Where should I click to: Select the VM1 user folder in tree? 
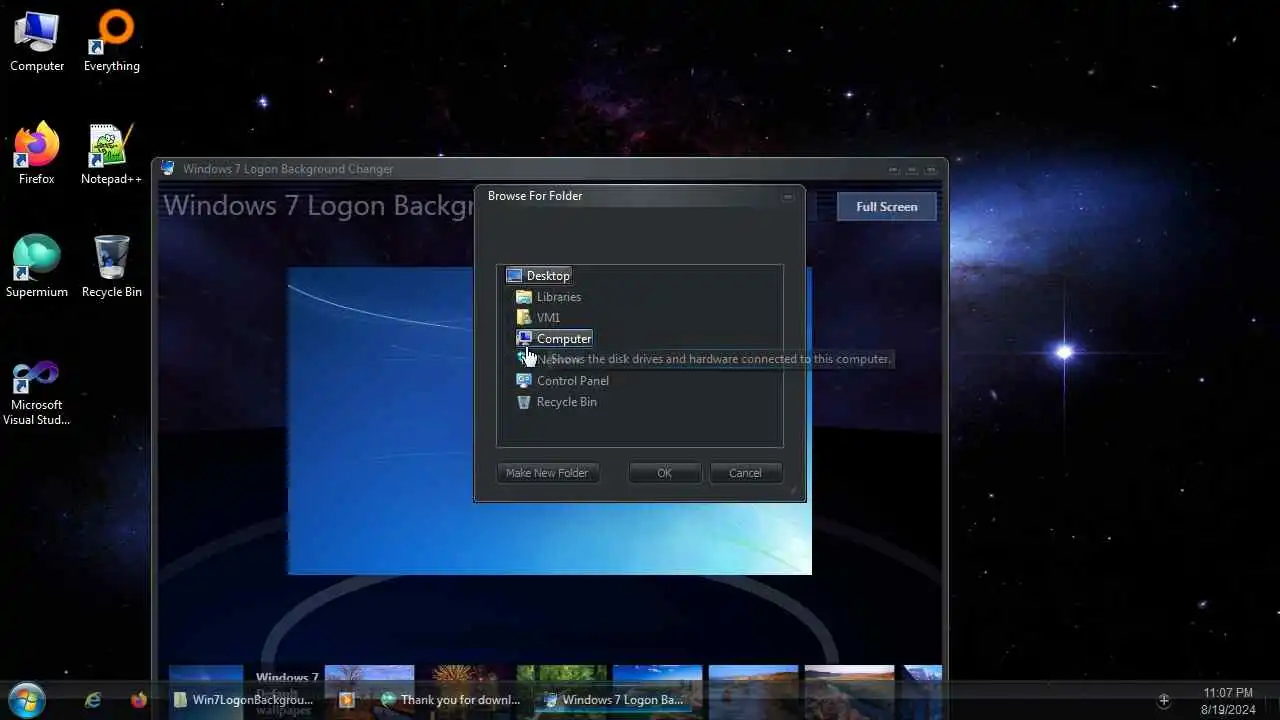pyautogui.click(x=538, y=317)
